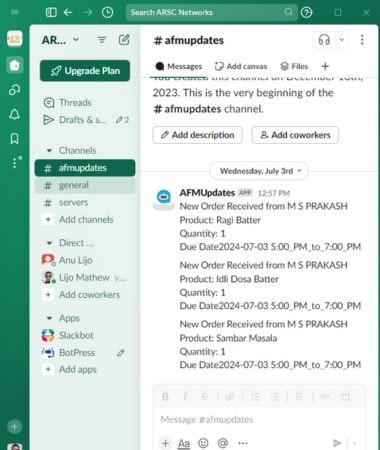Click the Message #afmupdates input field

click(259, 419)
